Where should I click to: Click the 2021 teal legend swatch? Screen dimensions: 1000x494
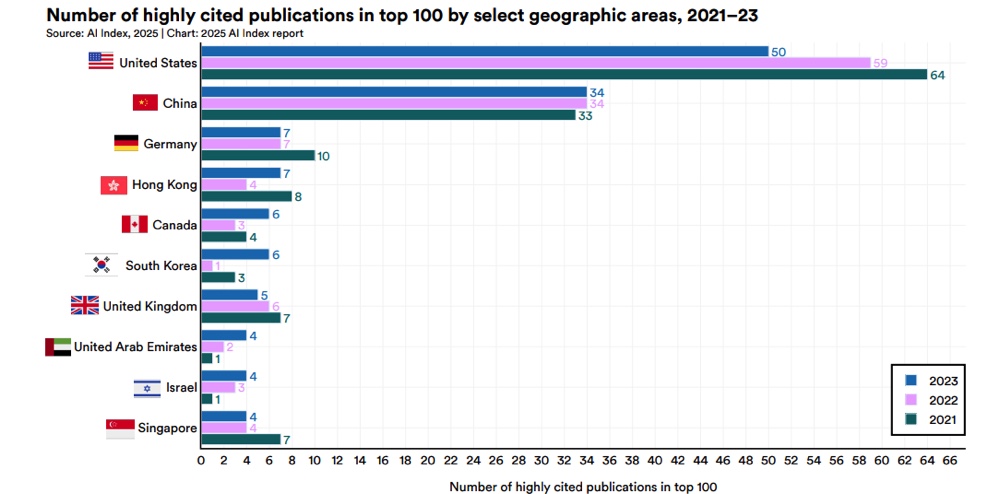[x=911, y=420]
